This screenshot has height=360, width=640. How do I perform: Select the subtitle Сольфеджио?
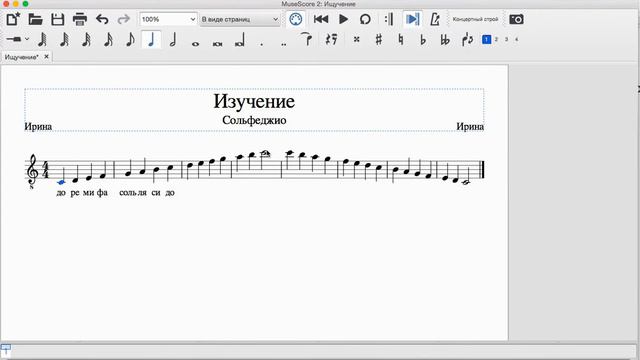click(254, 120)
